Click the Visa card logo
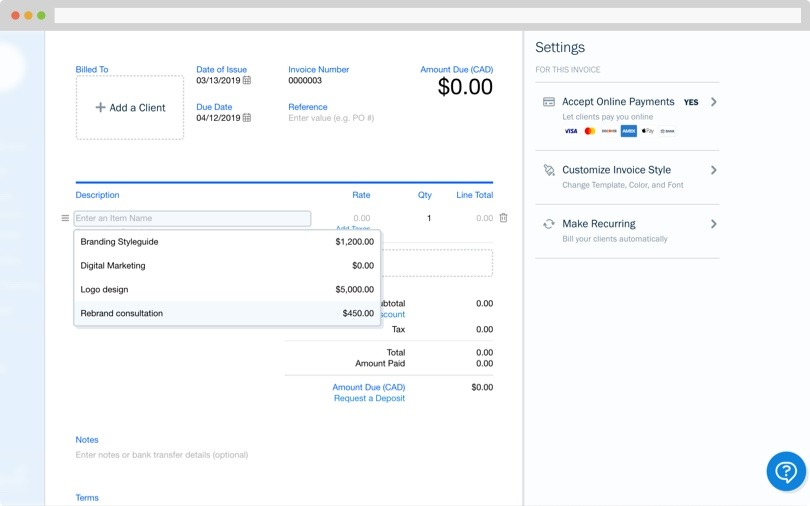The height and width of the screenshot is (506, 810). 570,131
